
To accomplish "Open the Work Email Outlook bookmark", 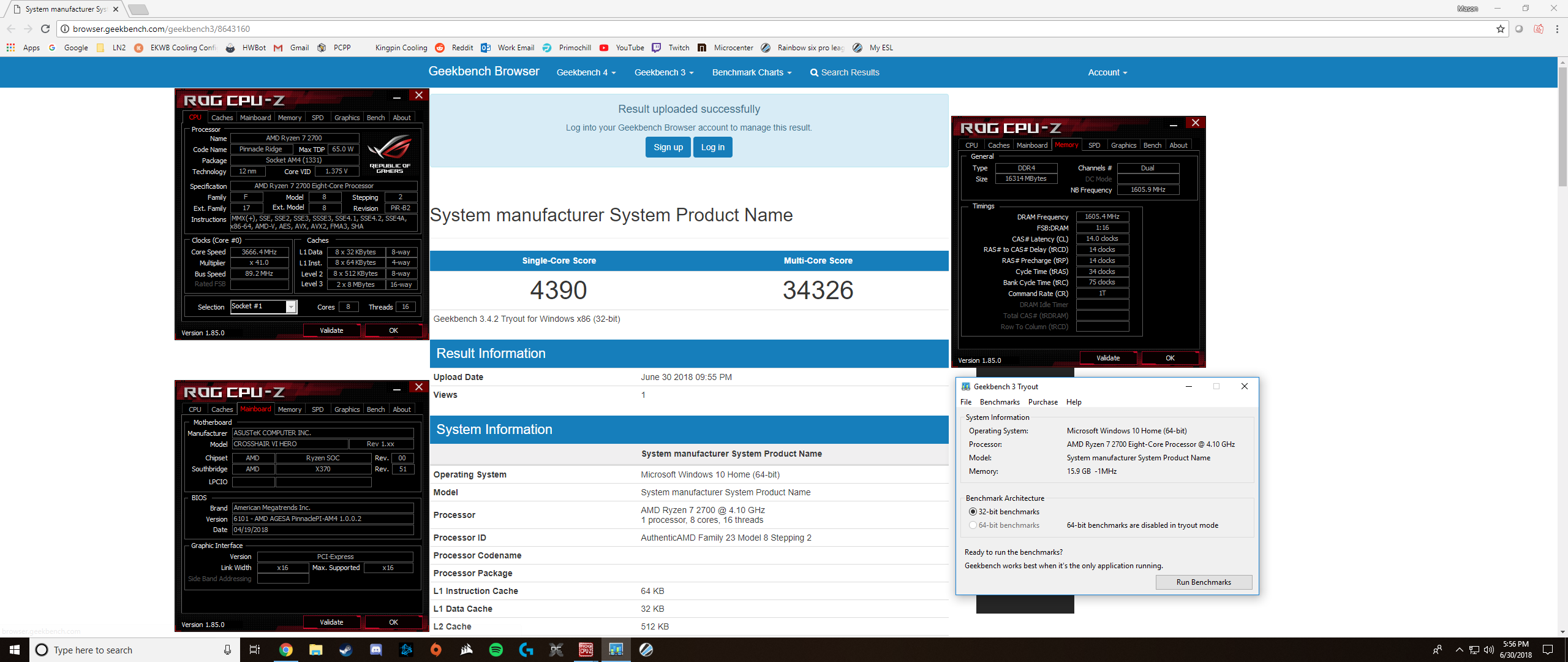I will 508,47.
